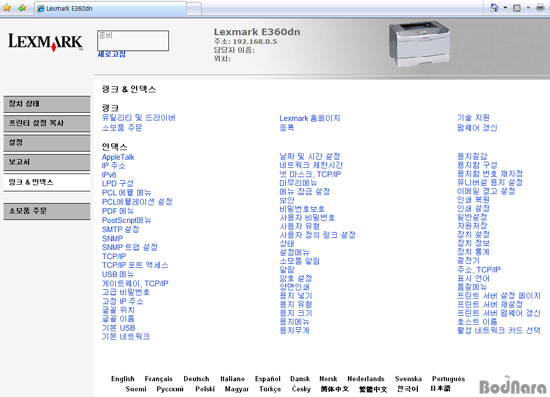Click the Favorites star icon
Viewport: 550px width, 397px height.
pyautogui.click(x=7, y=8)
